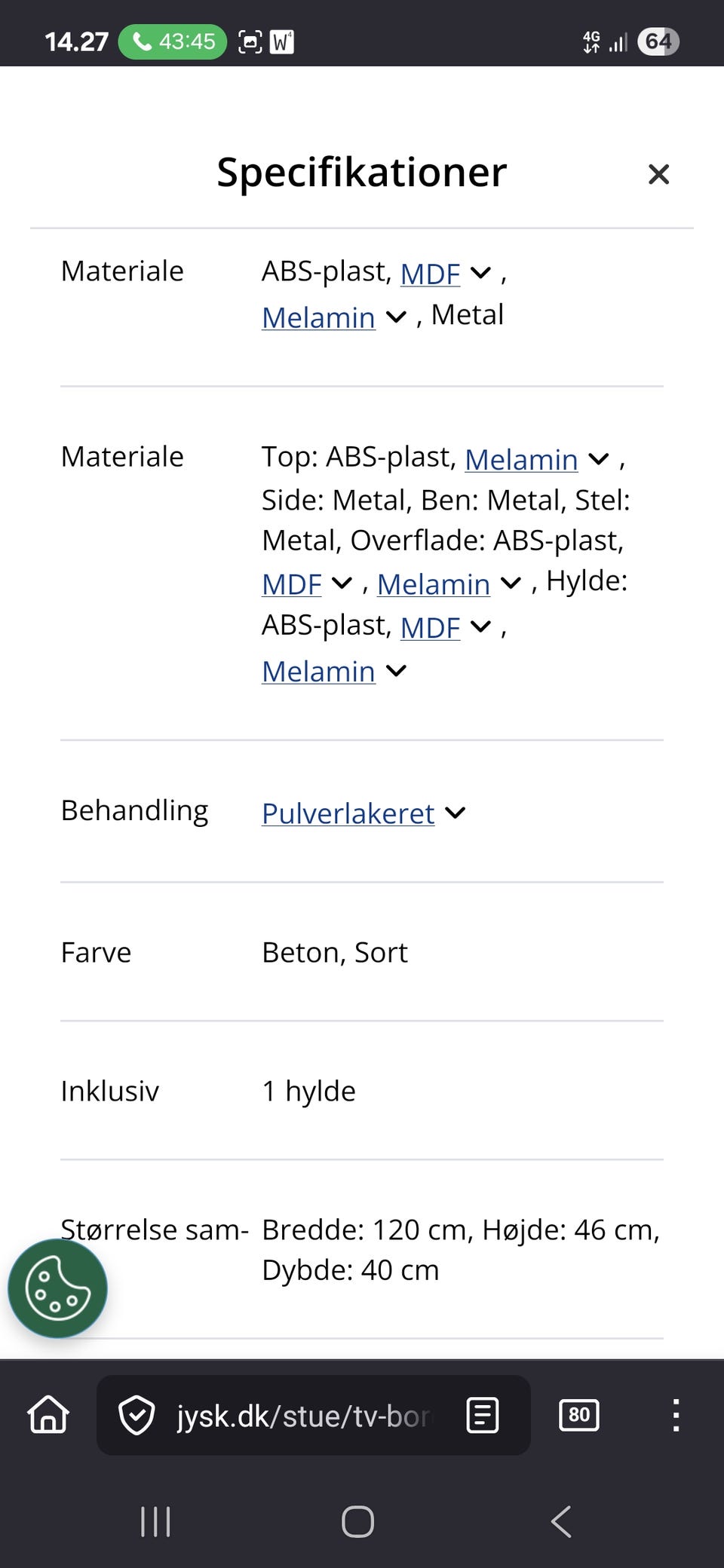The height and width of the screenshot is (1568, 724).
Task: Open the Melamin link in the first Materiale row
Action: (318, 317)
